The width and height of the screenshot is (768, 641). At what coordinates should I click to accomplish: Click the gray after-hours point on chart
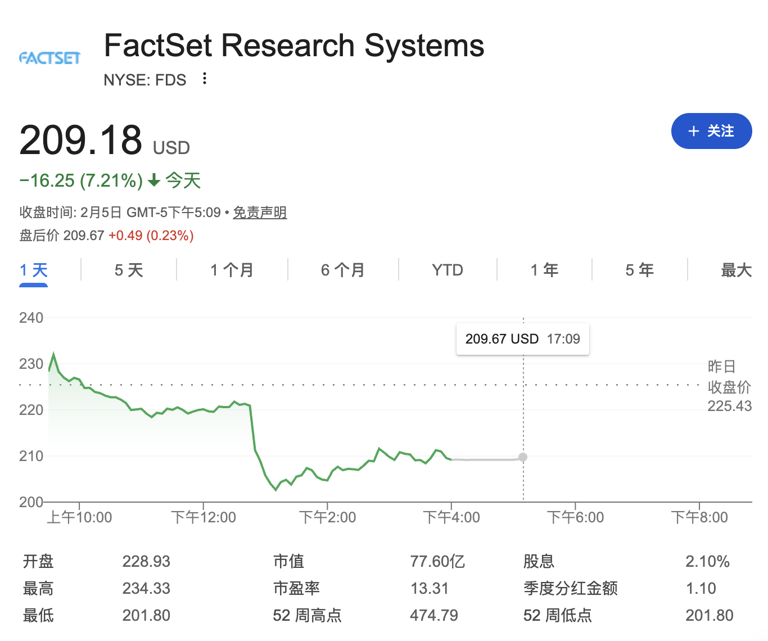pos(523,457)
